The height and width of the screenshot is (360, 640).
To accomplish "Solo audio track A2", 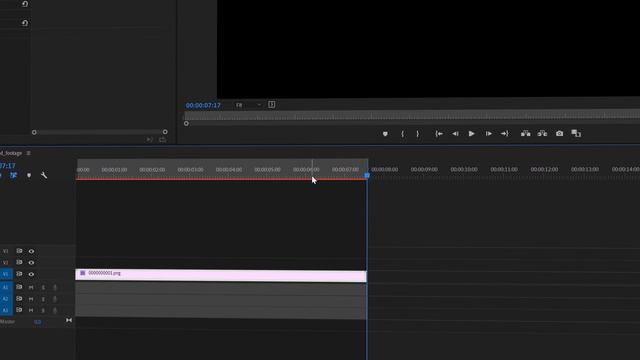I will point(43,299).
